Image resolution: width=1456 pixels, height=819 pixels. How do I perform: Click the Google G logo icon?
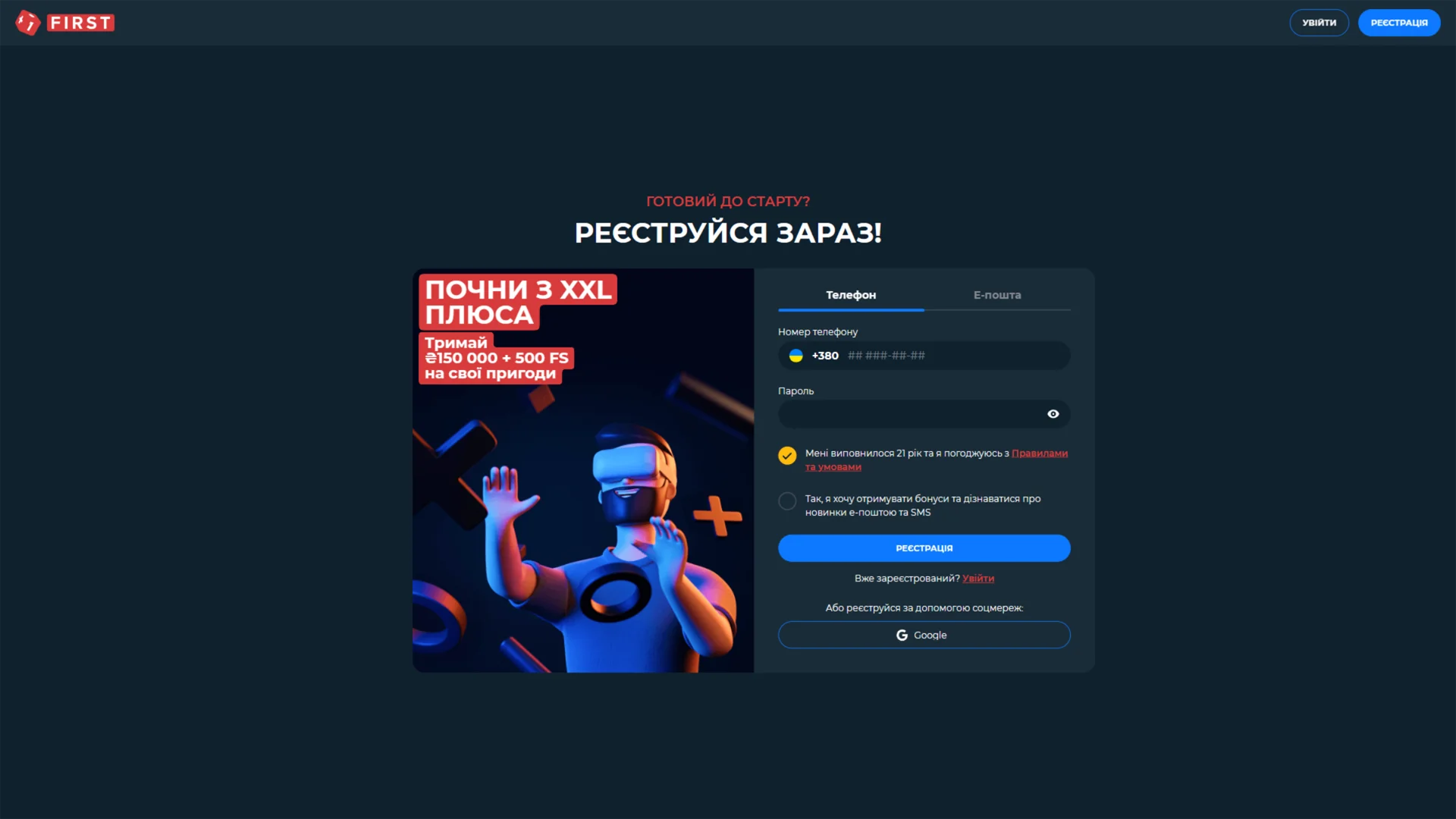902,635
